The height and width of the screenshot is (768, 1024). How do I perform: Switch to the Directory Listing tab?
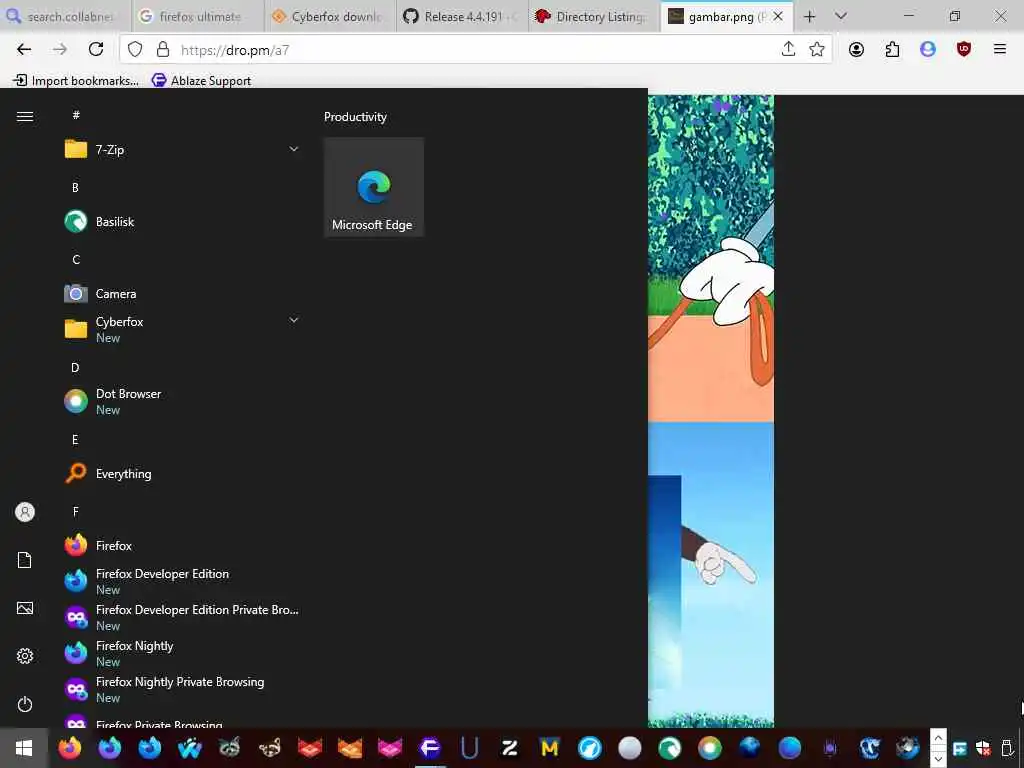tap(594, 16)
